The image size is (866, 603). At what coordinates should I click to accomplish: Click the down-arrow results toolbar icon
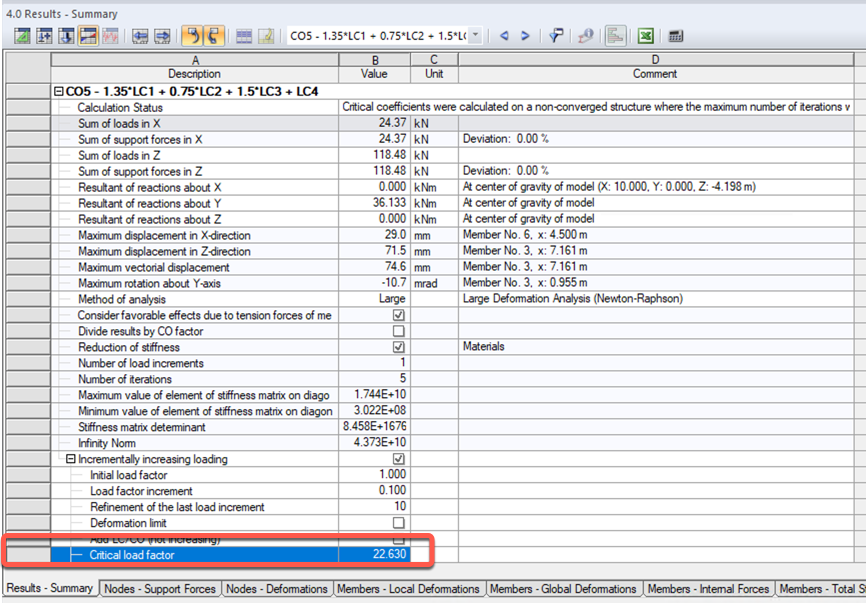(x=66, y=36)
